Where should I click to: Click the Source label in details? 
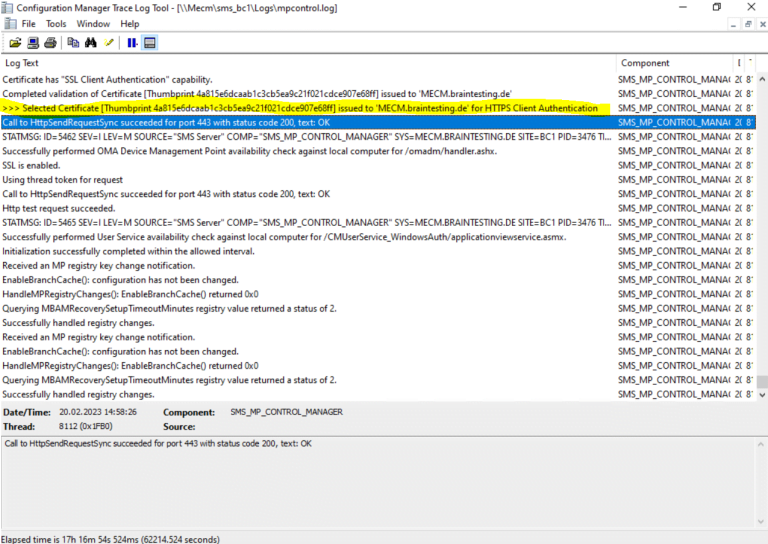179,427
